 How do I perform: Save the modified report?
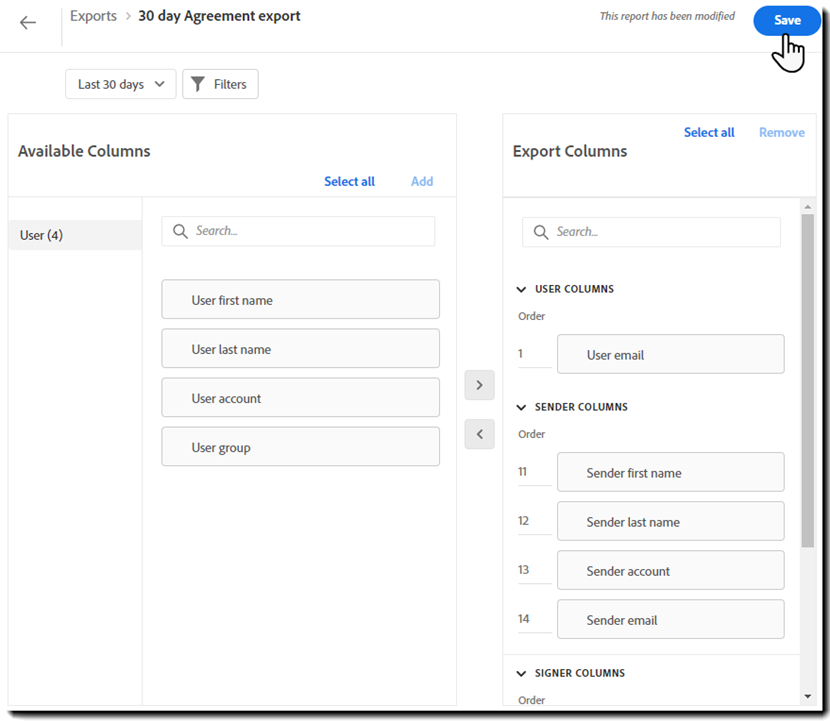[786, 20]
